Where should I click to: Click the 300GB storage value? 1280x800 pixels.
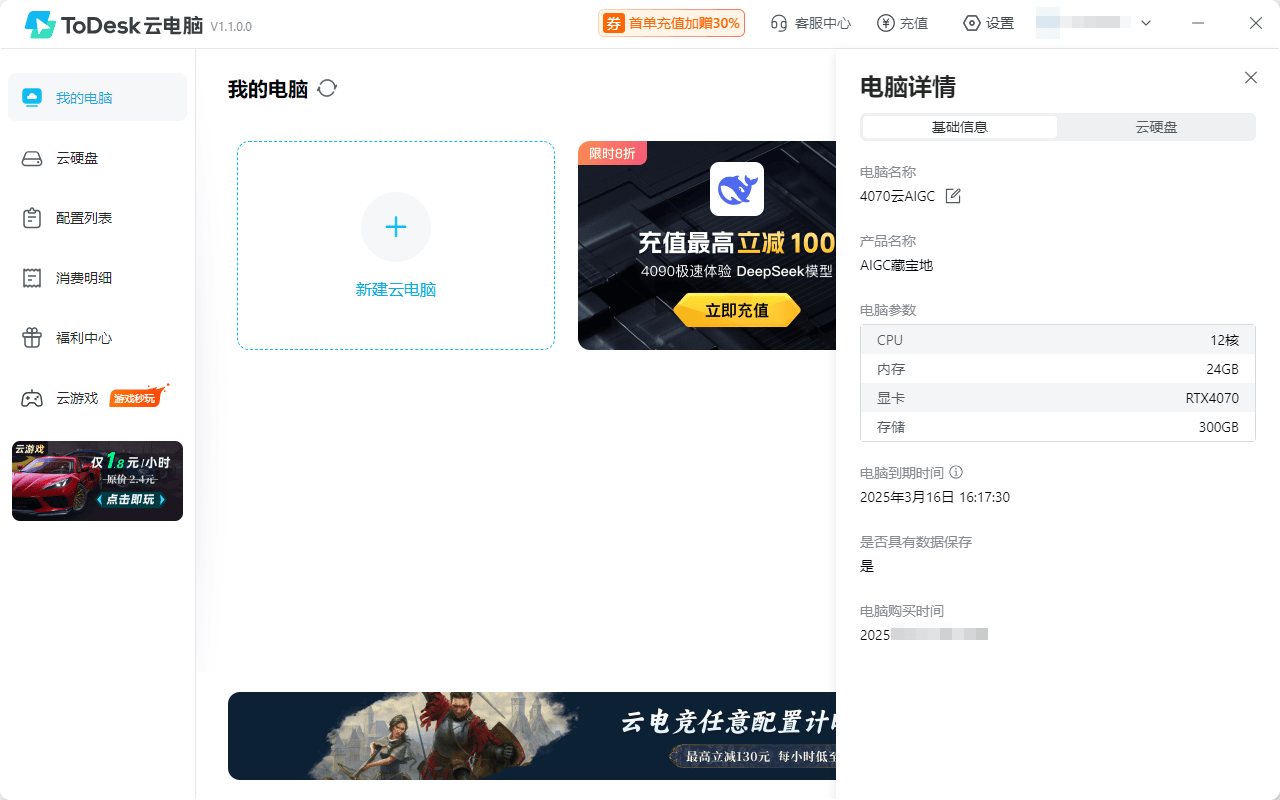coord(1219,427)
